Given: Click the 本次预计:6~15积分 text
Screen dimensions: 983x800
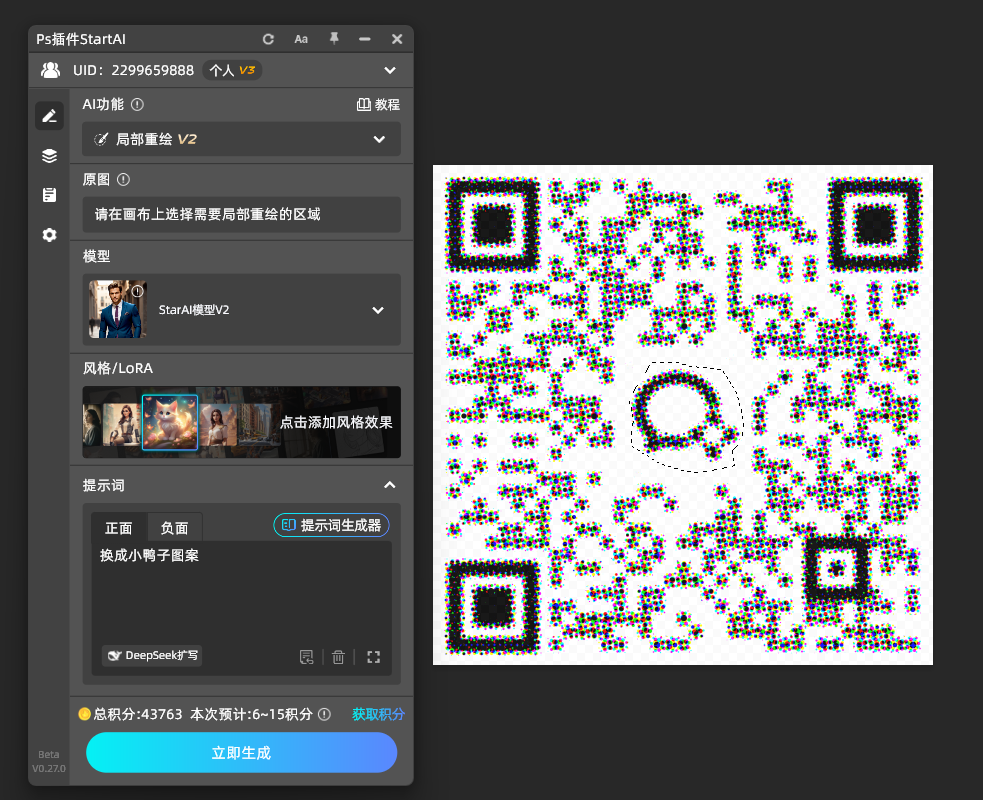Looking at the screenshot, I should tap(251, 714).
